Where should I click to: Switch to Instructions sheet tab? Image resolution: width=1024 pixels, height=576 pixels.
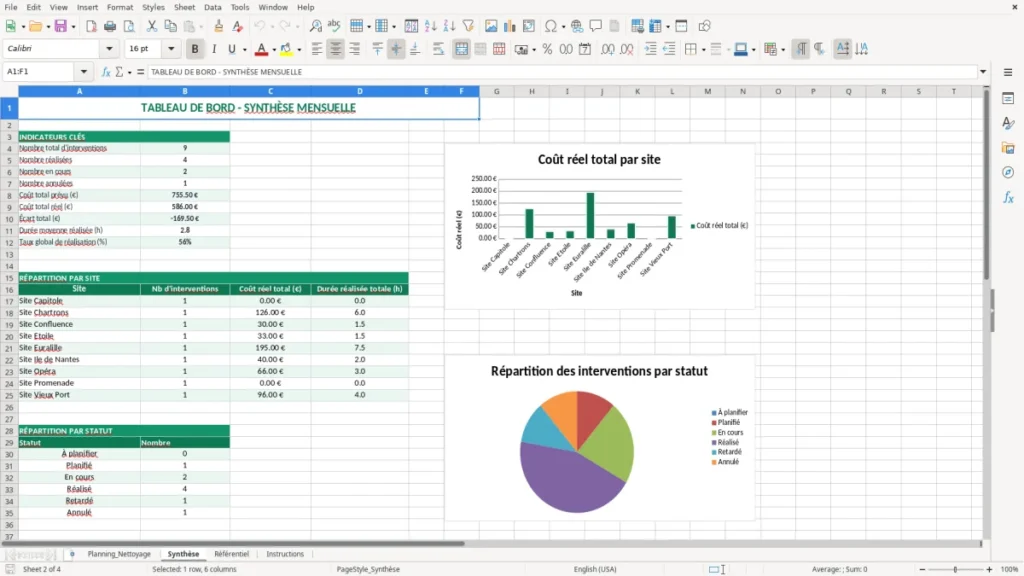285,554
